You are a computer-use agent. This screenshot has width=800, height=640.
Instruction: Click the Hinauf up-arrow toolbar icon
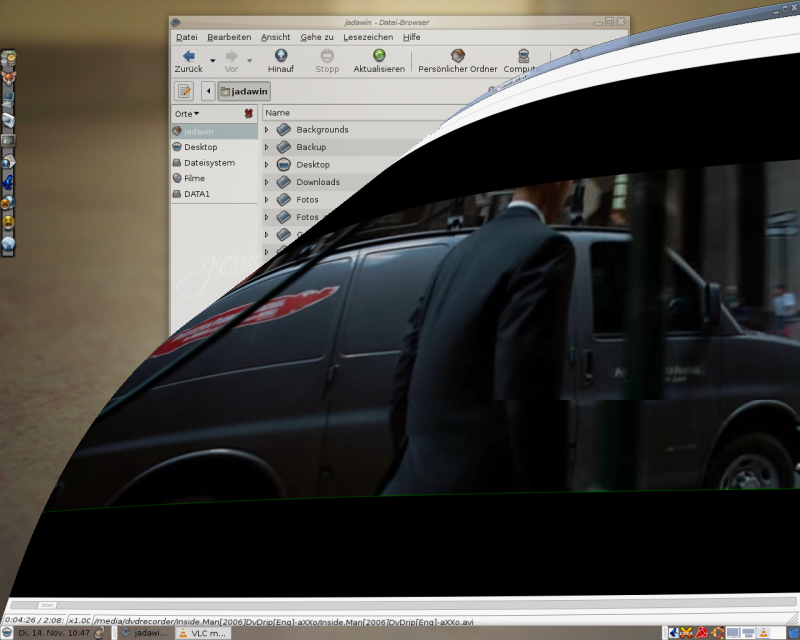tap(281, 55)
